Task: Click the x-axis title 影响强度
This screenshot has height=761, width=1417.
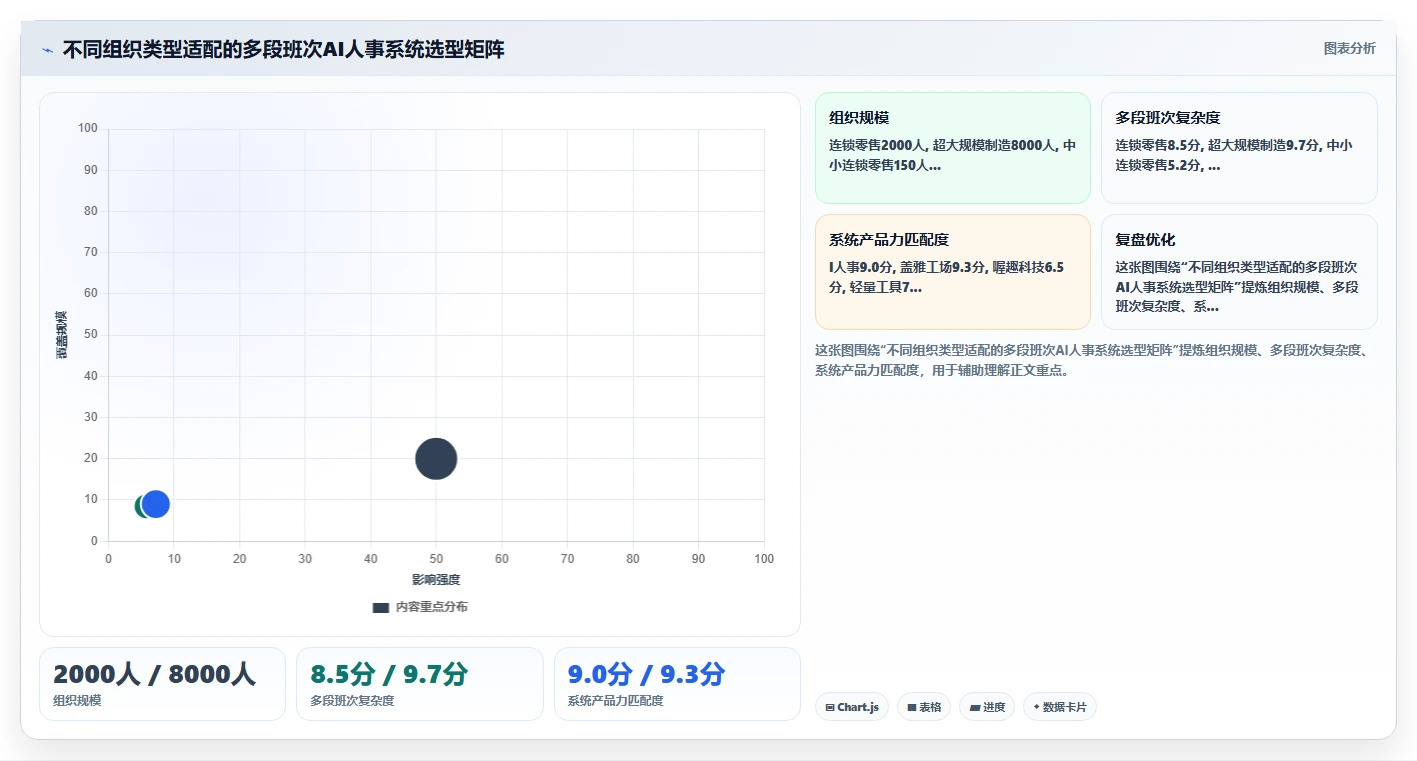Action: click(436, 580)
